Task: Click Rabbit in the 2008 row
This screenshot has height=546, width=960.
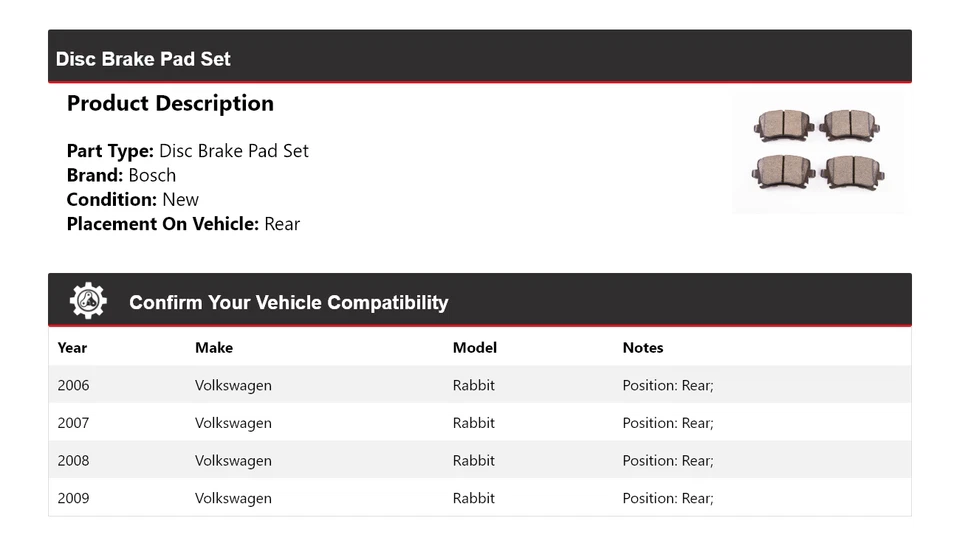Action: click(x=474, y=461)
